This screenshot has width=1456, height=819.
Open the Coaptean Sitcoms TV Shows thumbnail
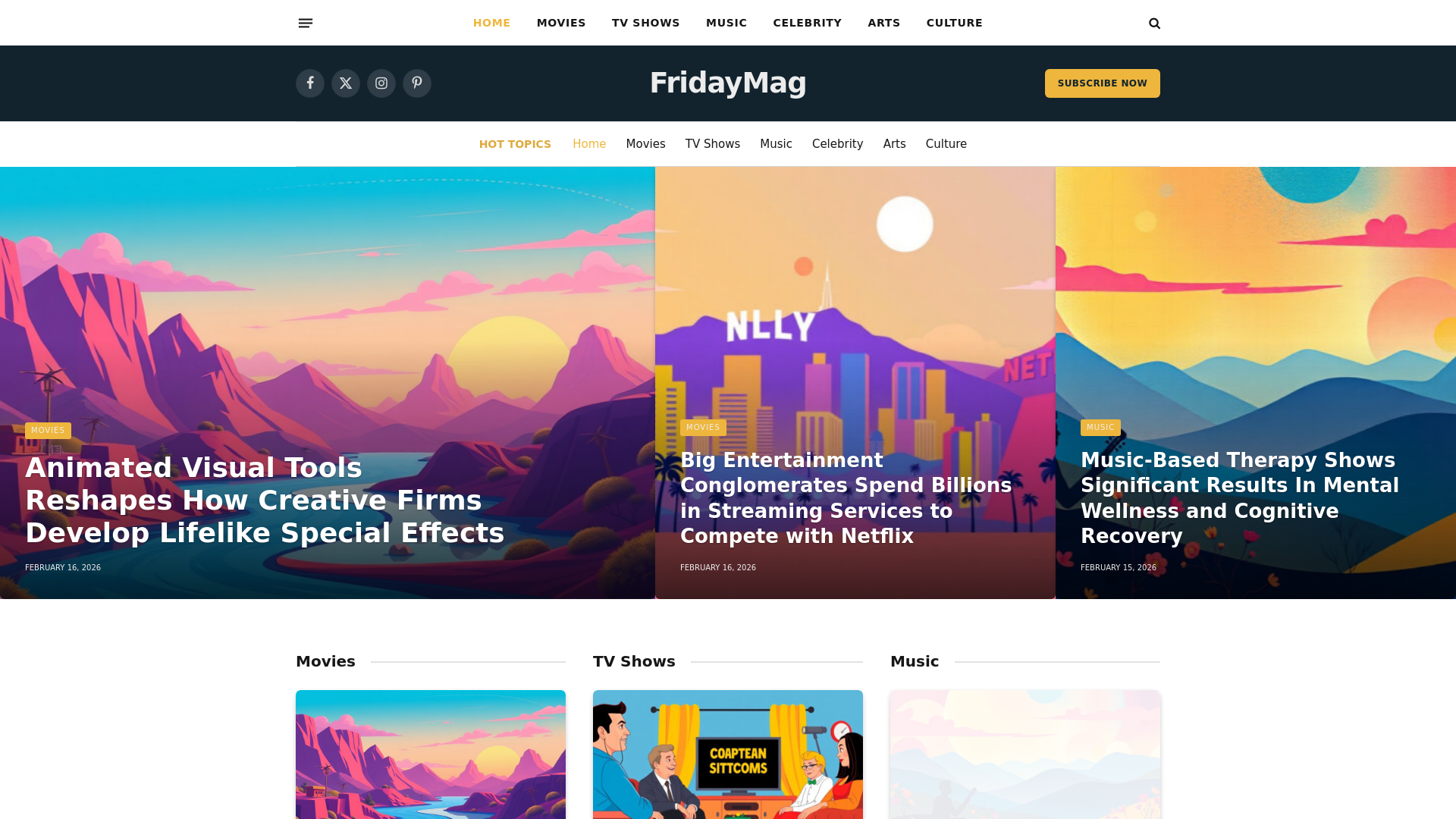(728, 755)
